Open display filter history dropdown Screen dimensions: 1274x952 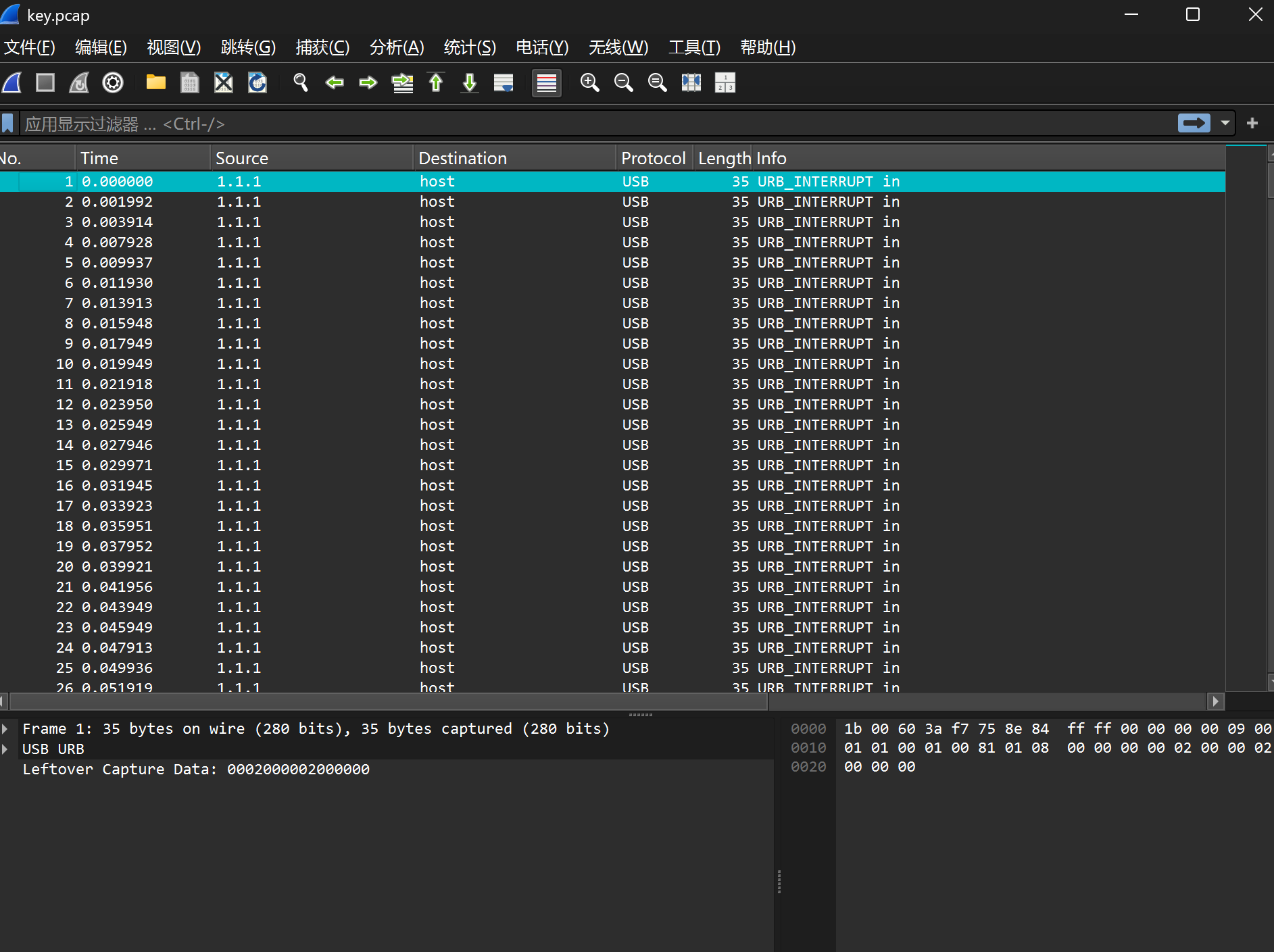point(1225,123)
